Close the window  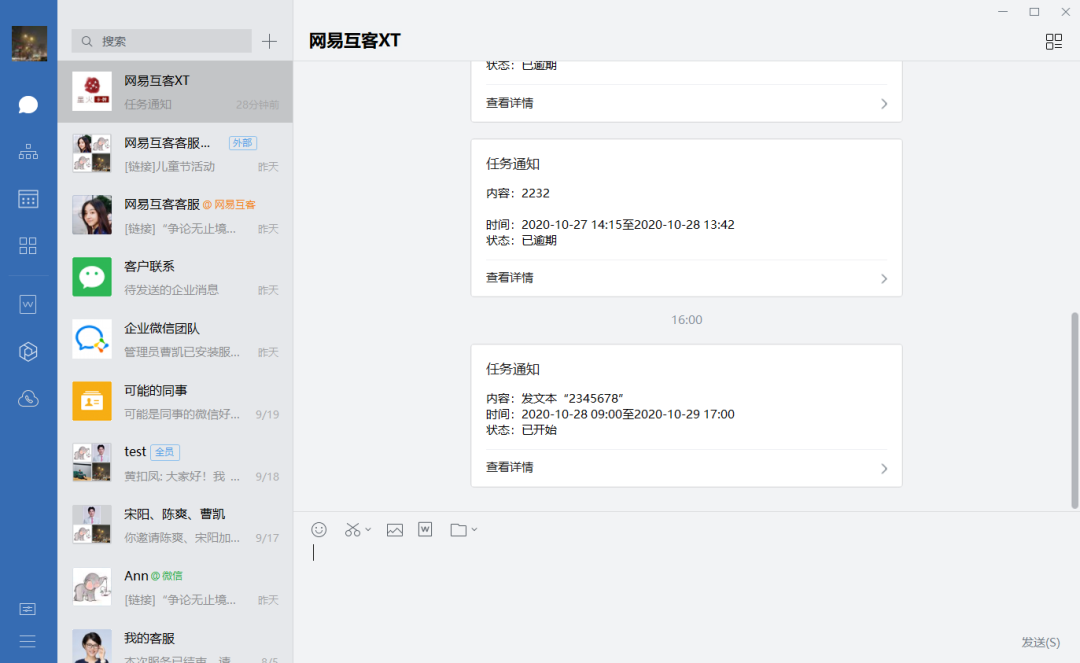tap(1066, 12)
